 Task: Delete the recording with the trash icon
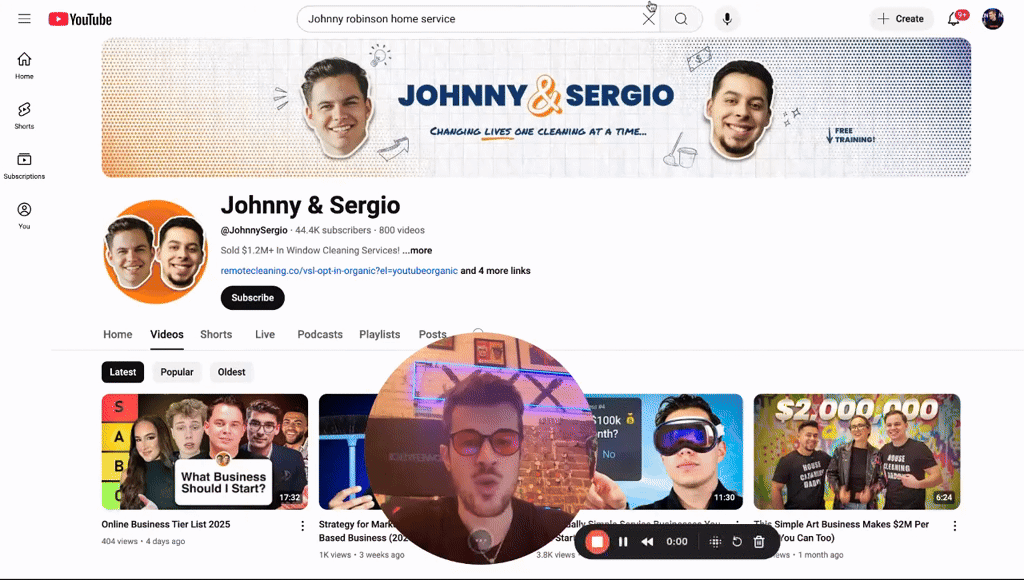click(759, 541)
